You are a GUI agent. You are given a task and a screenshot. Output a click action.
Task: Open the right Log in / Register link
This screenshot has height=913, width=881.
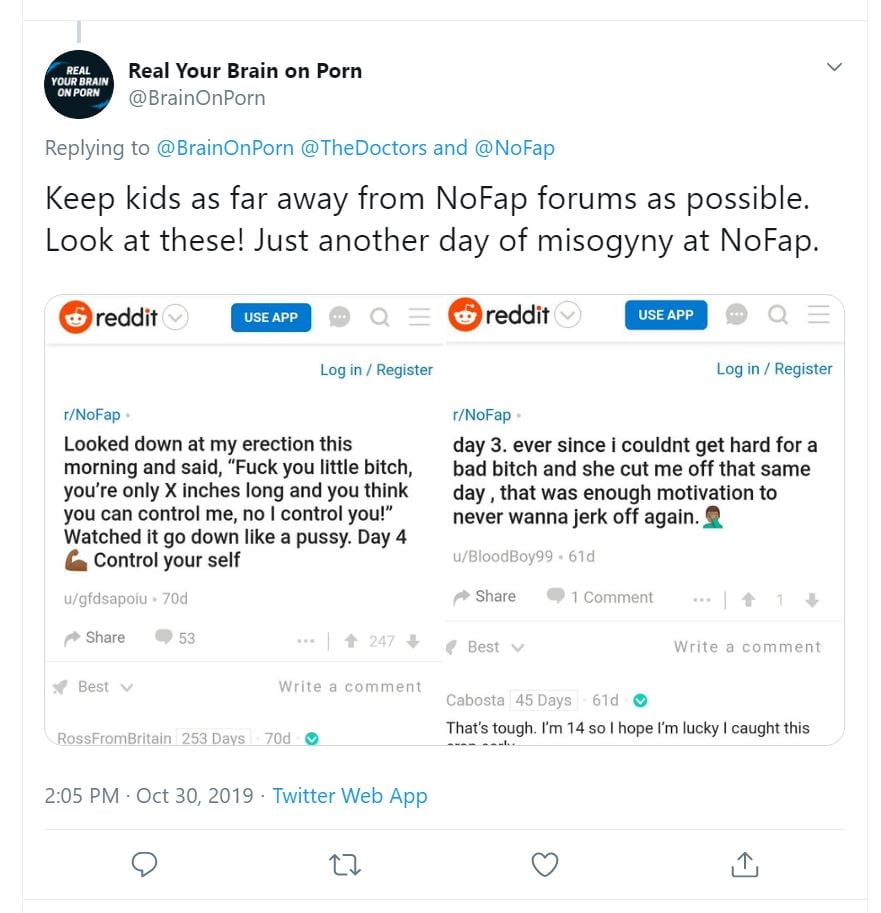tap(774, 369)
